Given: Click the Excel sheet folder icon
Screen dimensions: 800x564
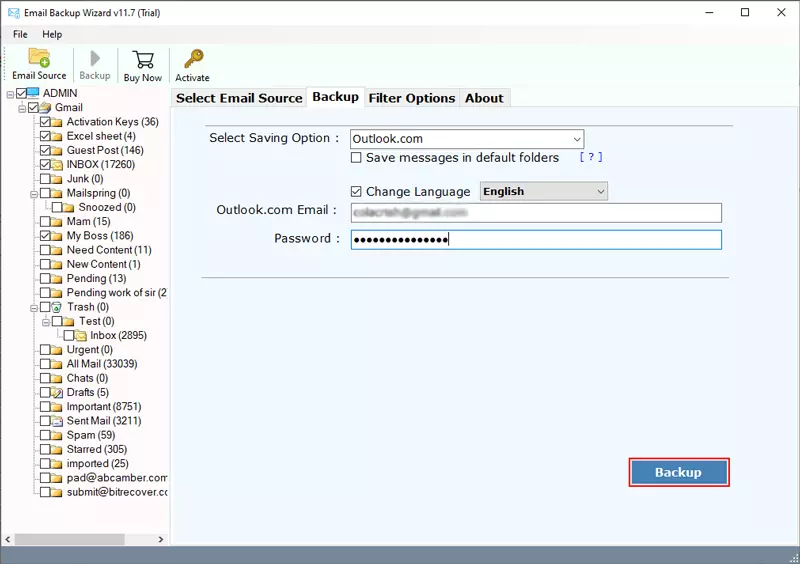Looking at the screenshot, I should [x=57, y=136].
